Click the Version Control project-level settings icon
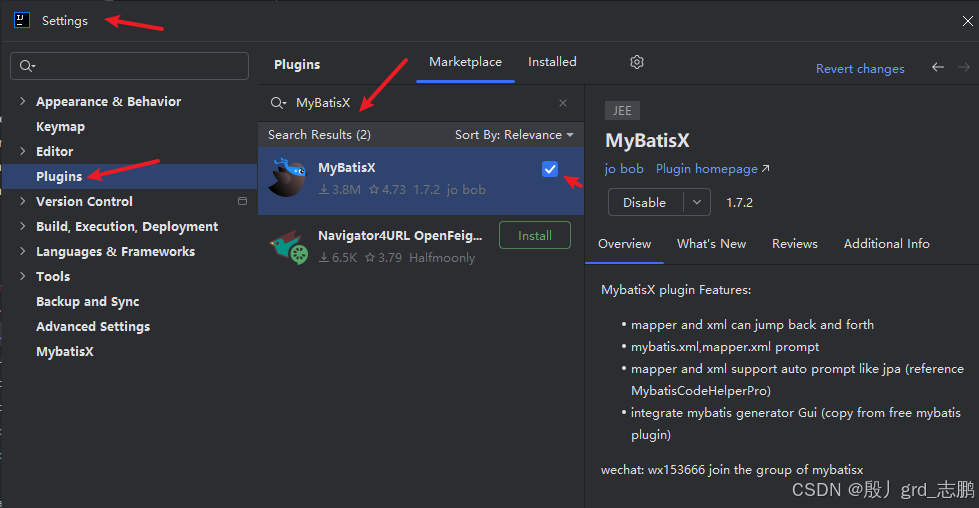 pyautogui.click(x=242, y=201)
